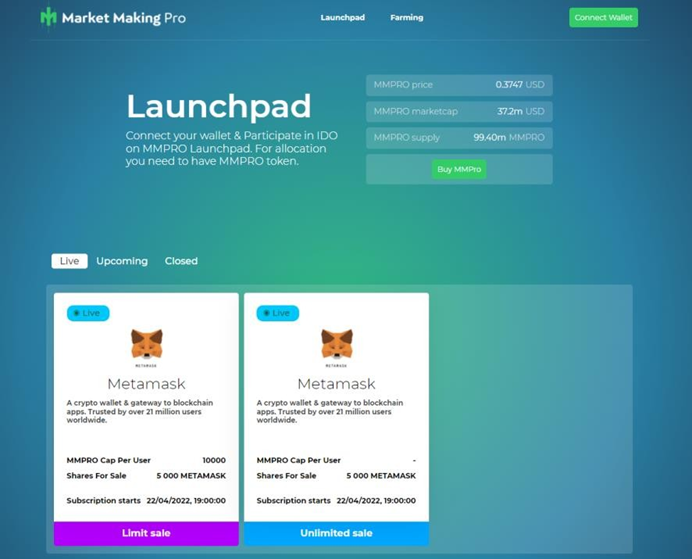The image size is (692, 559).
Task: Click the Metamask fox icon in Unlimited sale card
Action: 337,345
